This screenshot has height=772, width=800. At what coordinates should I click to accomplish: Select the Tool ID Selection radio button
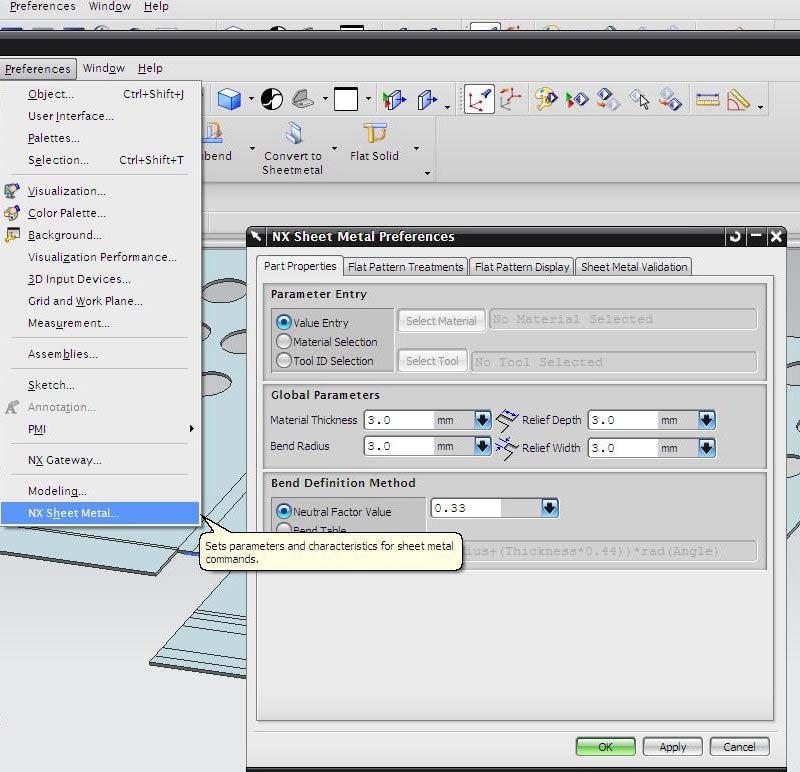click(x=284, y=360)
